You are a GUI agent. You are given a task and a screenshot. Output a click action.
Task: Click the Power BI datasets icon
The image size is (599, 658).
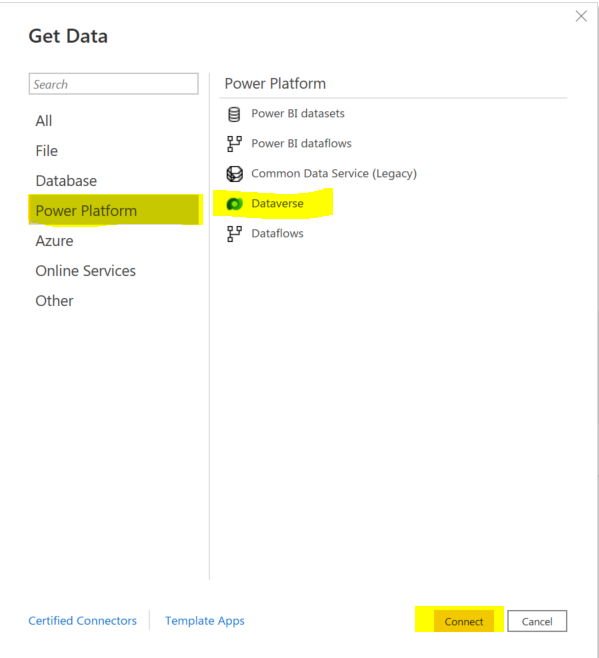(x=234, y=114)
